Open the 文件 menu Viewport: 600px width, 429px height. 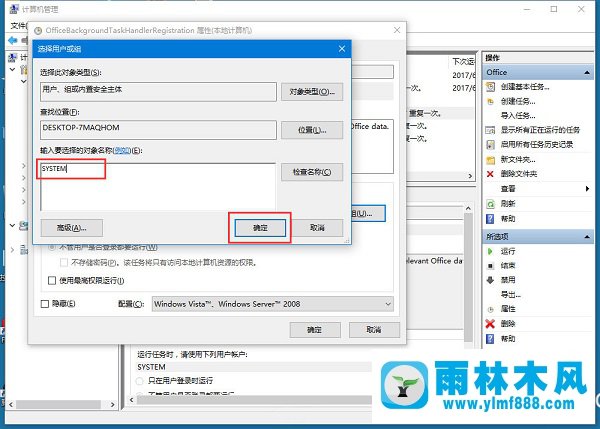pos(18,26)
